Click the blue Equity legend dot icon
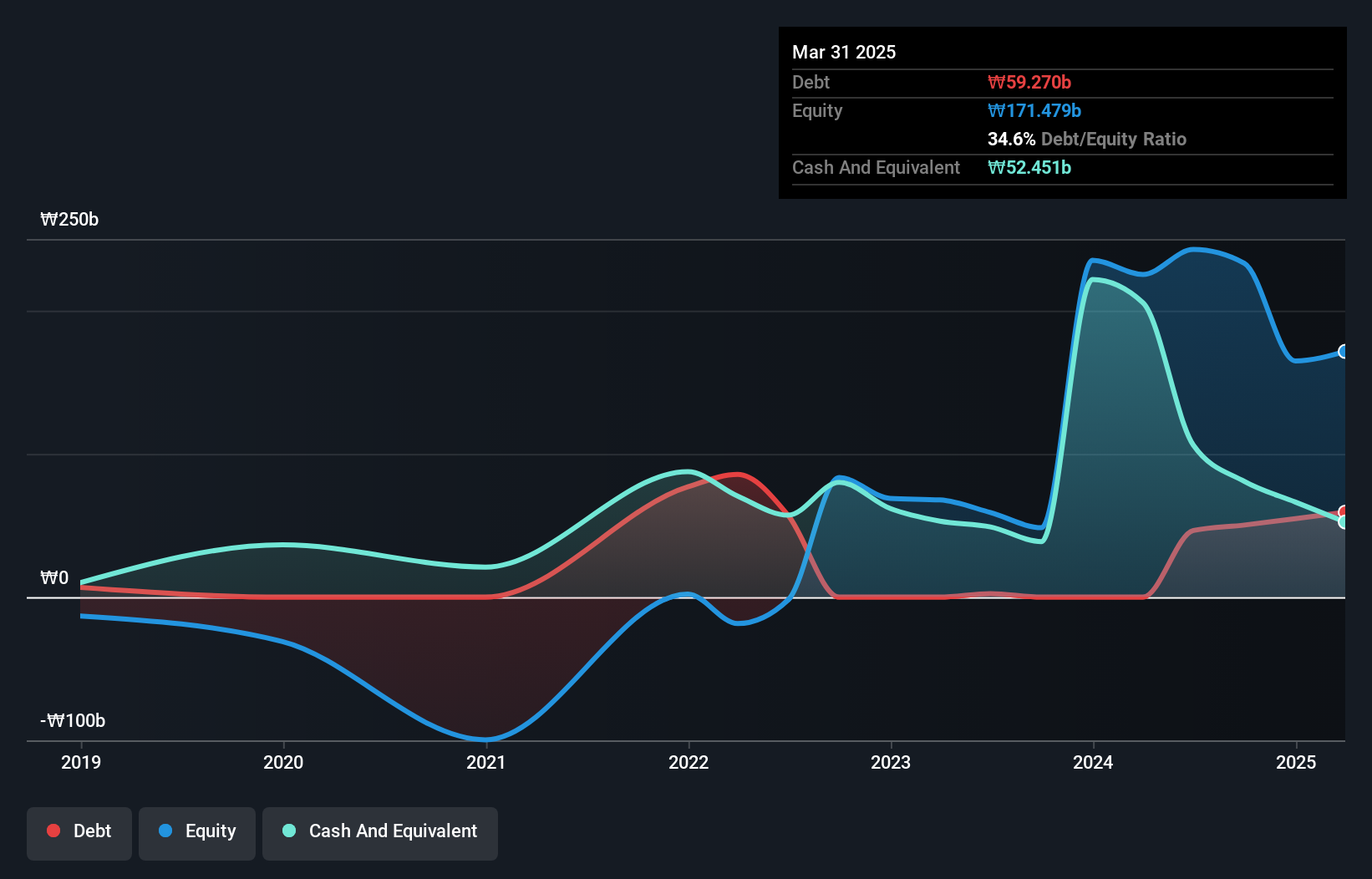This screenshot has width=1372, height=879. [167, 831]
